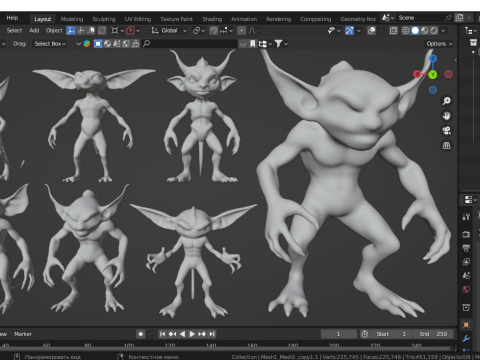Toggle viewport gizmos display
This screenshot has width=480, height=360.
[x=349, y=31]
